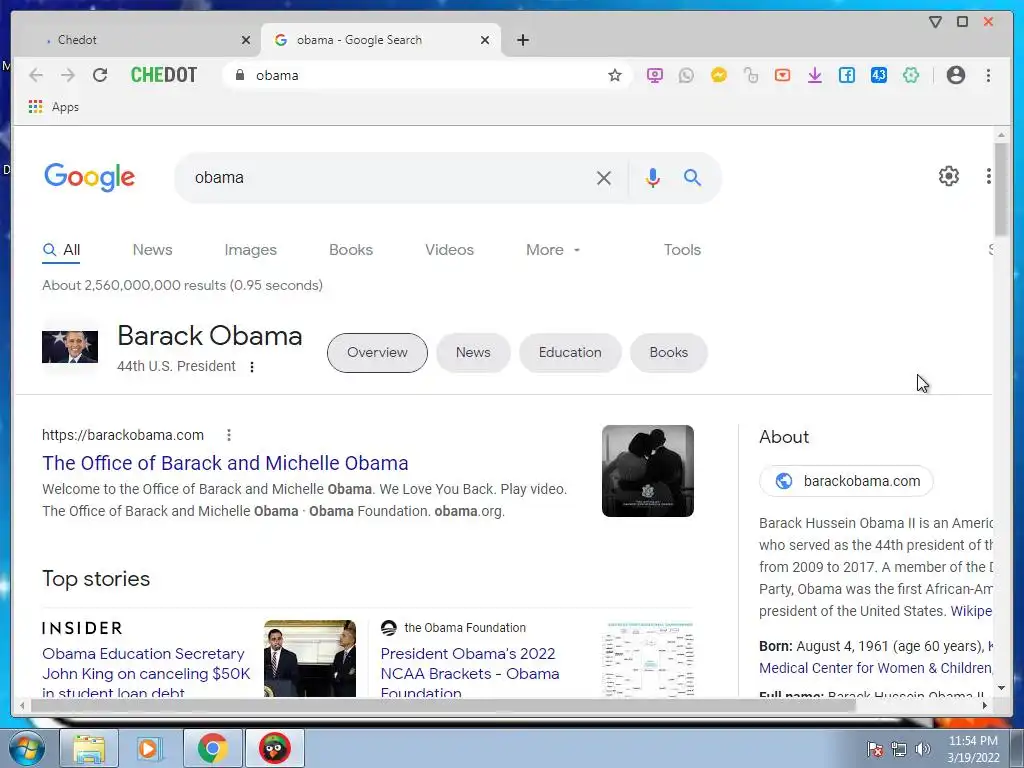Open a new tab with plus button
The height and width of the screenshot is (768, 1024).
(522, 40)
